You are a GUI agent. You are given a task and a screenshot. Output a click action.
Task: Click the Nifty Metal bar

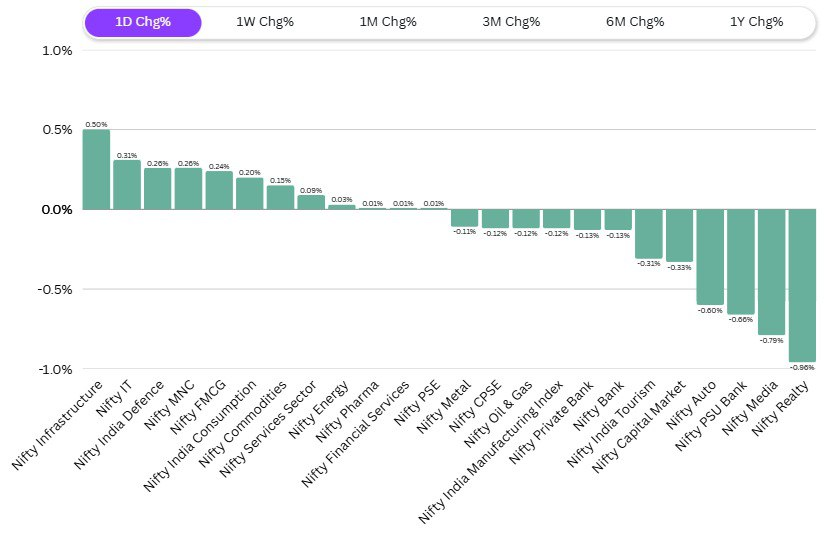point(465,218)
